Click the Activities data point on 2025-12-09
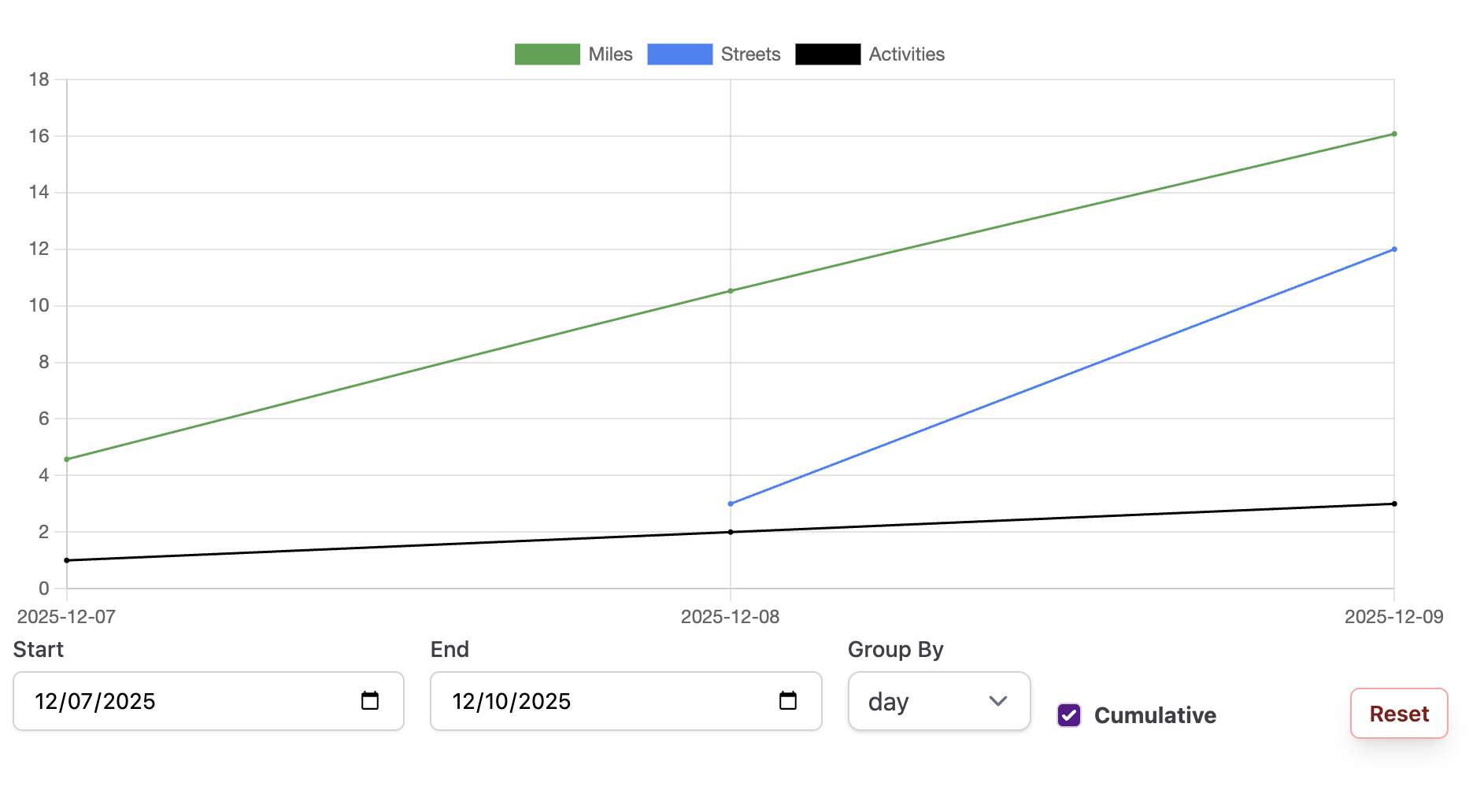Screen dimensions: 1469x812 click(1394, 504)
